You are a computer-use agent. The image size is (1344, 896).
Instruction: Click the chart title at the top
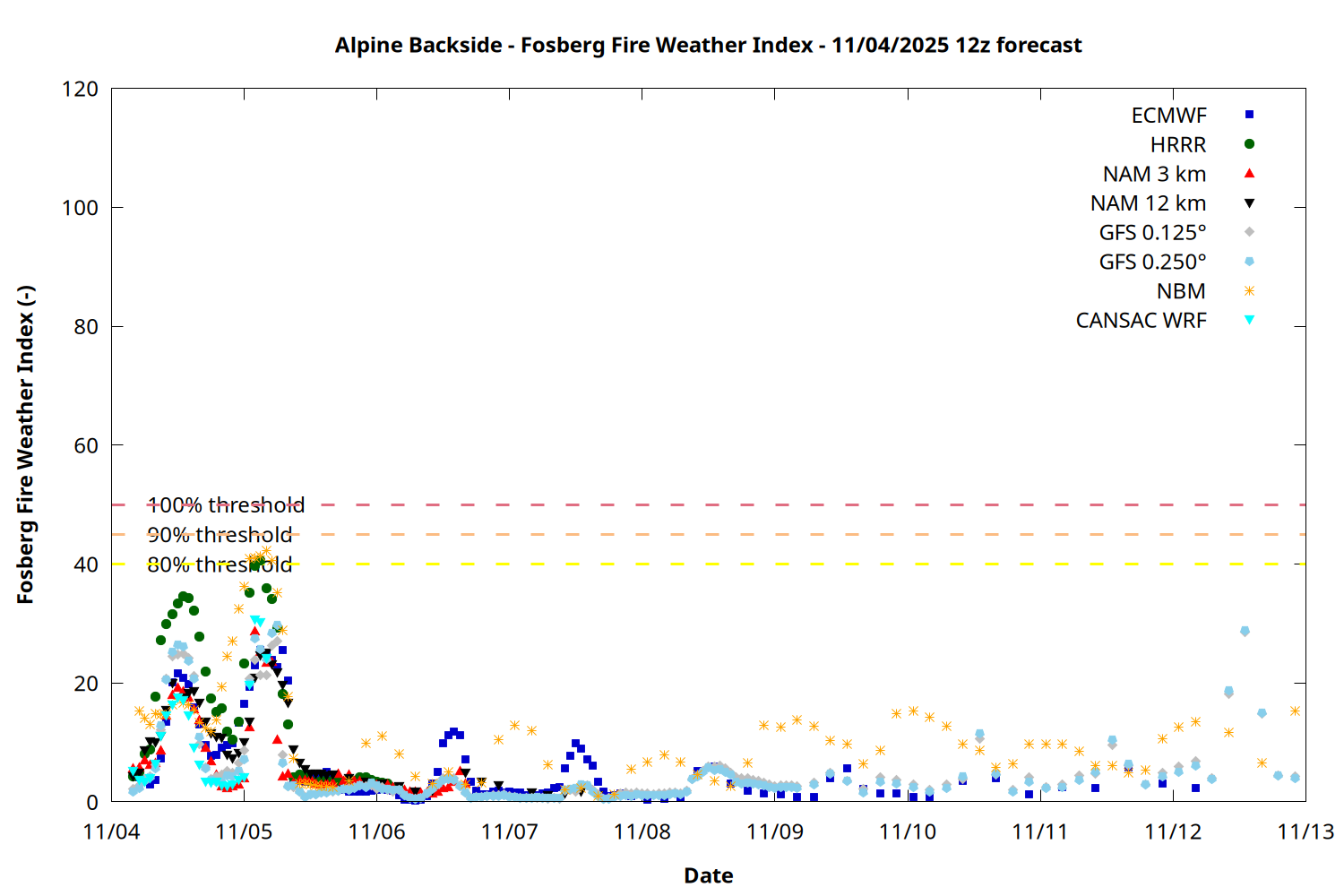(708, 45)
